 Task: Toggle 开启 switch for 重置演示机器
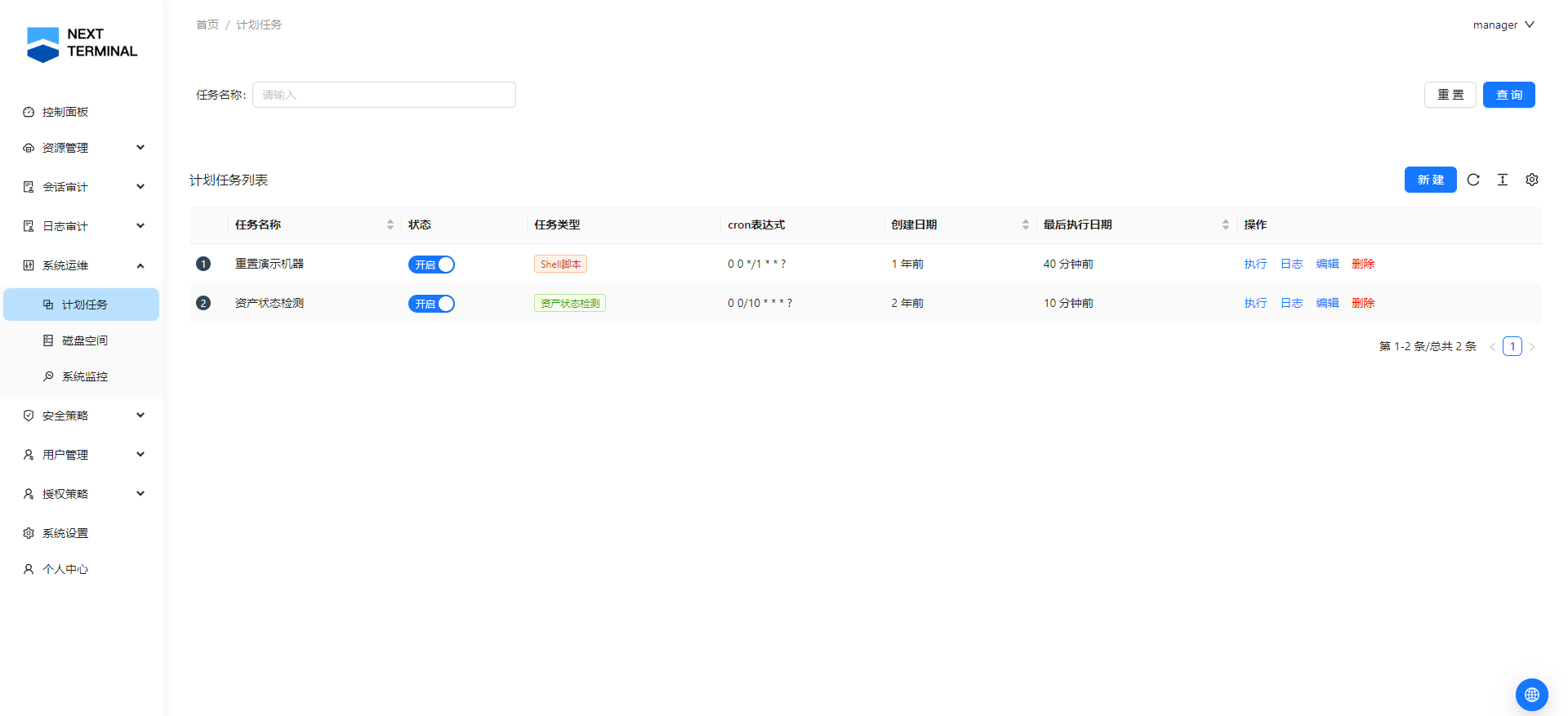click(431, 265)
